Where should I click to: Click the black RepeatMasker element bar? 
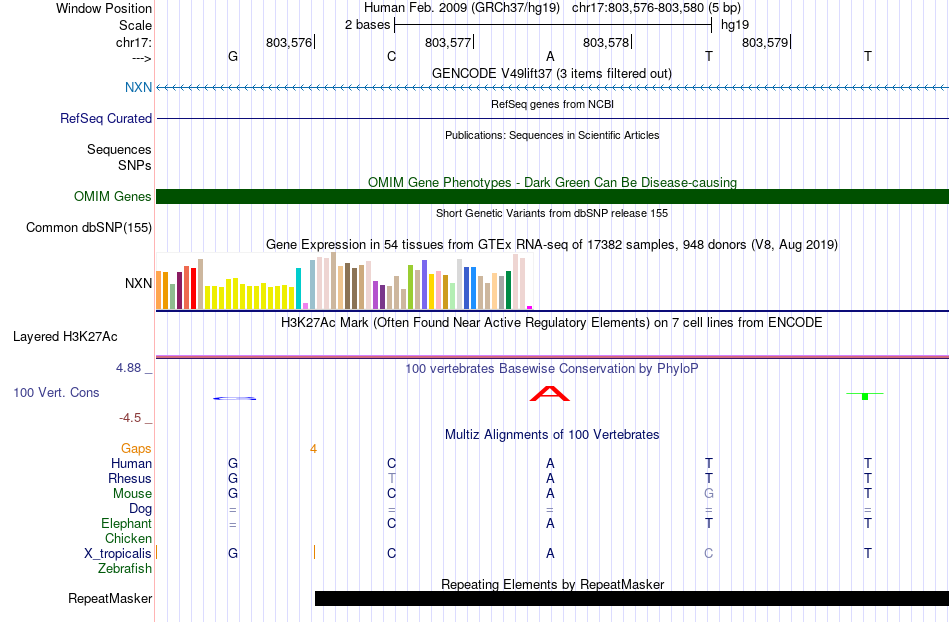(632, 598)
